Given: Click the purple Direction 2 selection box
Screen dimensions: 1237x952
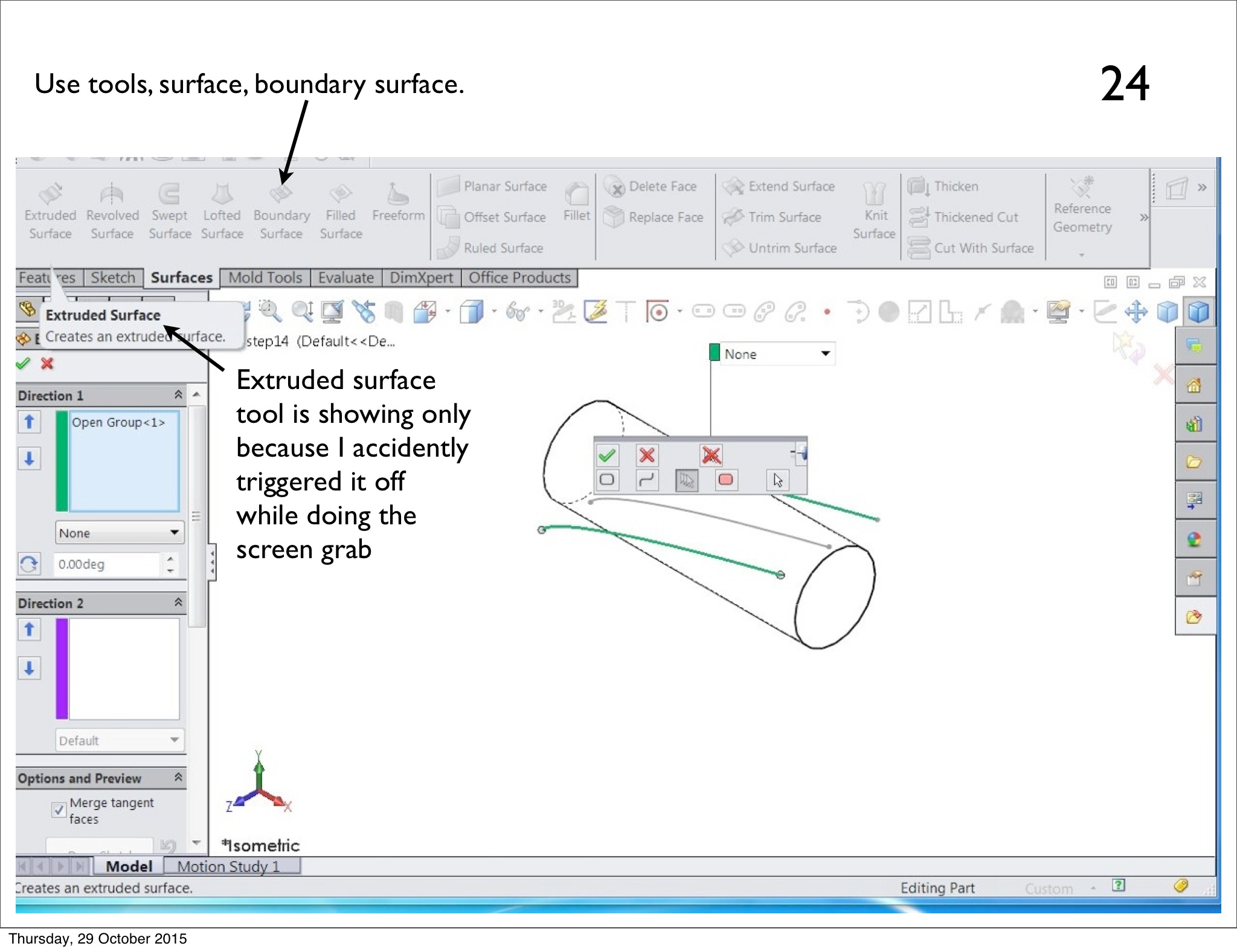Looking at the screenshot, I should [x=124, y=669].
